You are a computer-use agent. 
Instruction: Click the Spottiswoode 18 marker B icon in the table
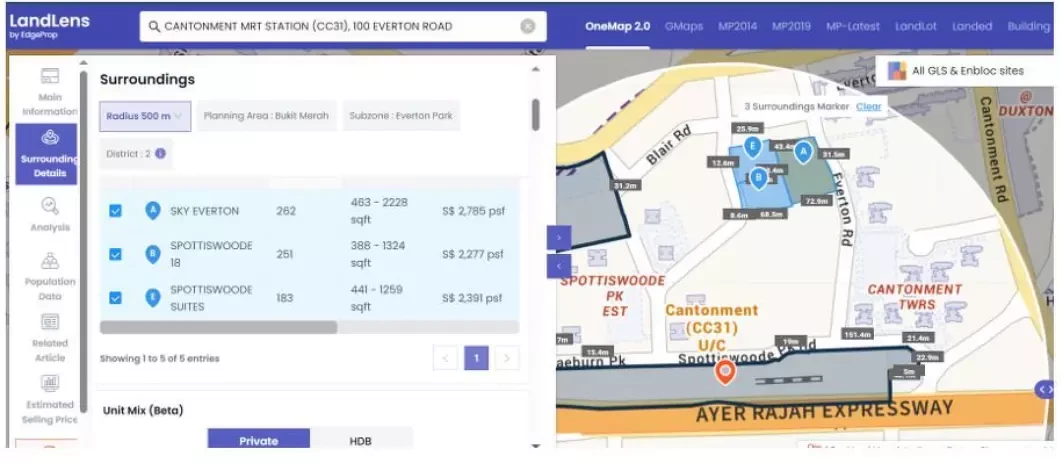click(153, 254)
